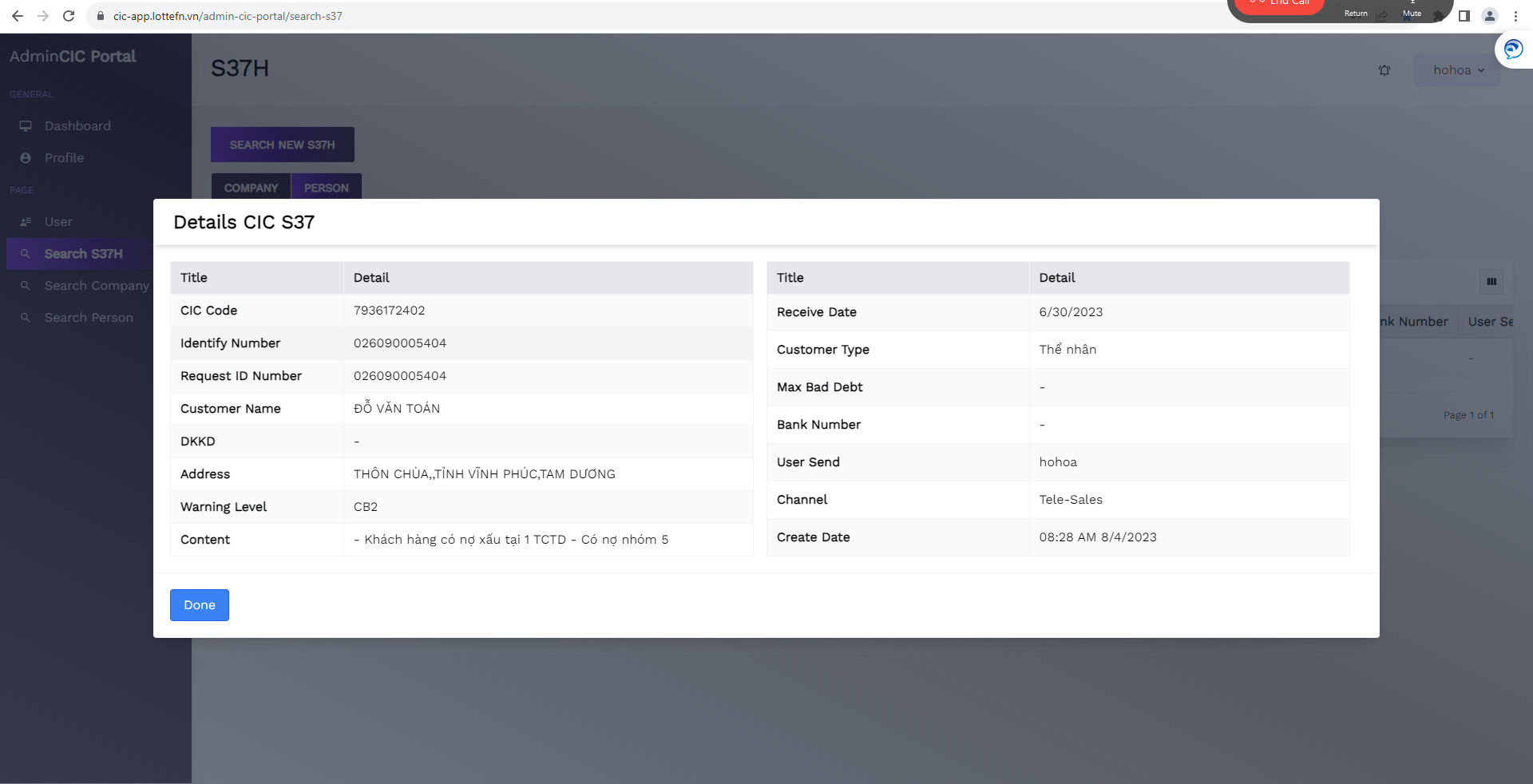The width and height of the screenshot is (1533, 784).
Task: Switch to the PERSON tab
Action: coord(326,188)
